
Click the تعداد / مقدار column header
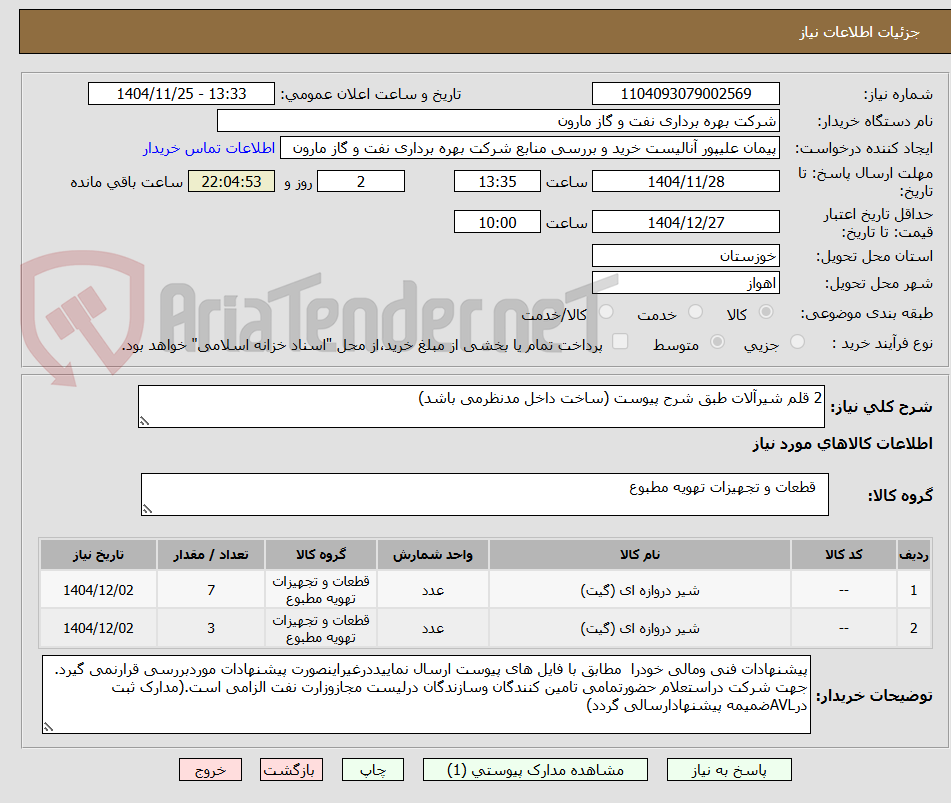click(x=210, y=555)
